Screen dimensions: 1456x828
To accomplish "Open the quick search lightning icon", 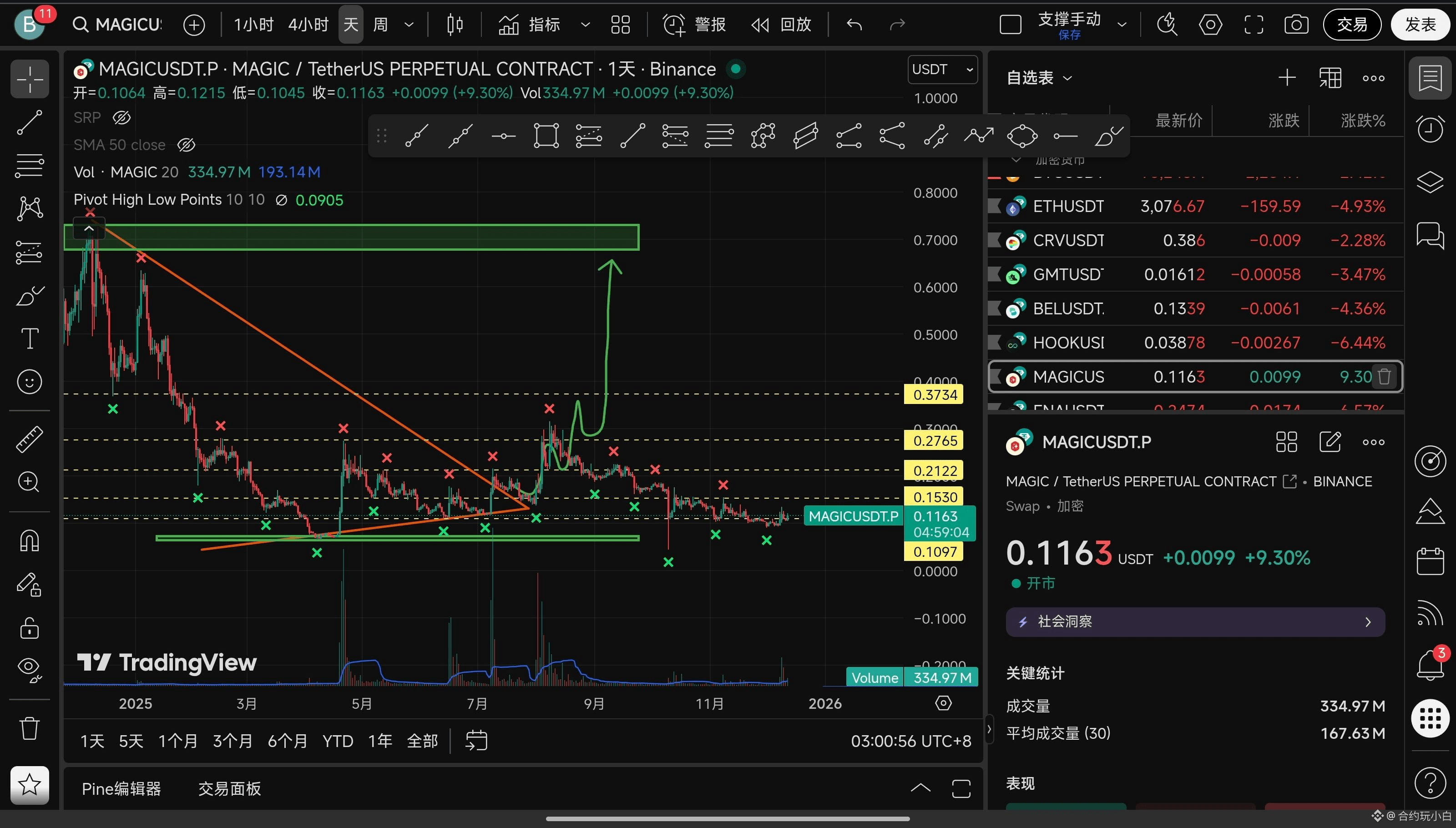I will click(x=1167, y=25).
